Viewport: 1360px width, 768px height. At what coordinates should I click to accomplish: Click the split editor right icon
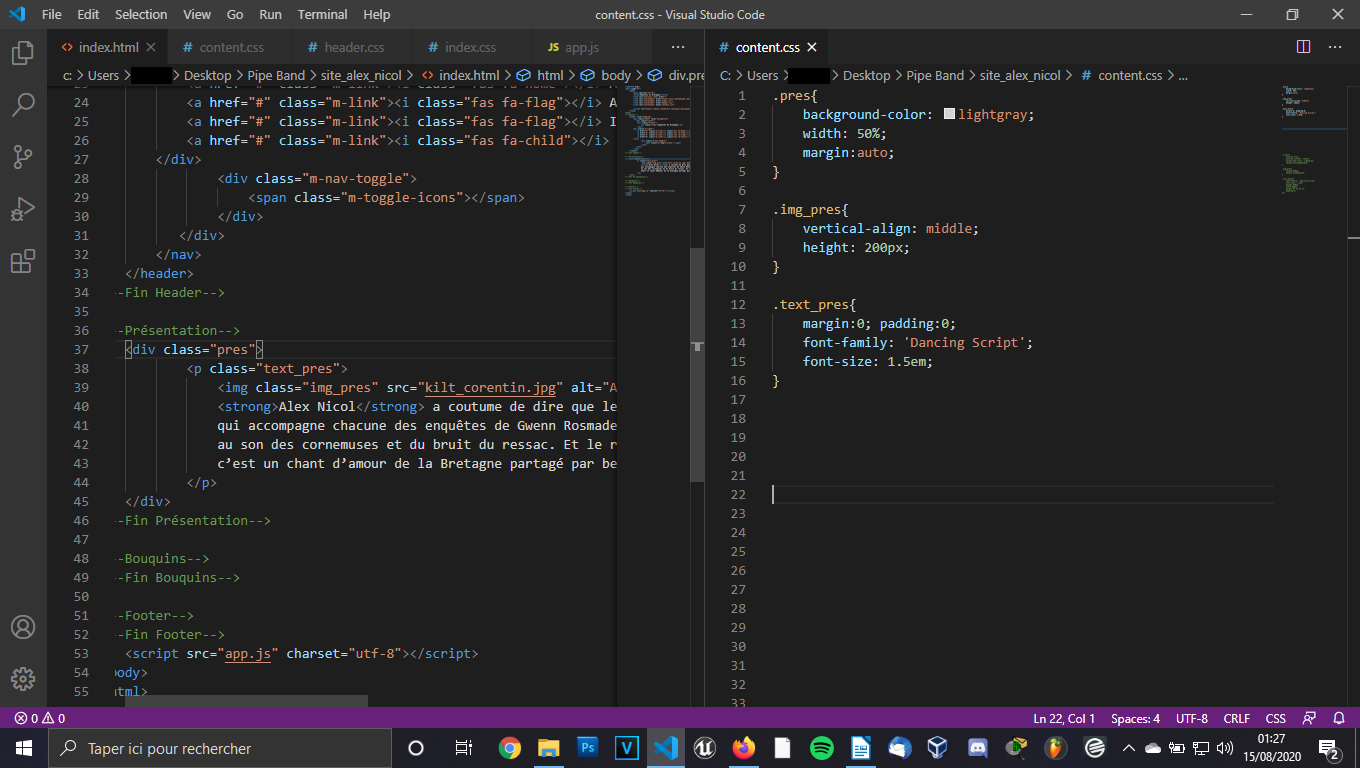click(1303, 47)
